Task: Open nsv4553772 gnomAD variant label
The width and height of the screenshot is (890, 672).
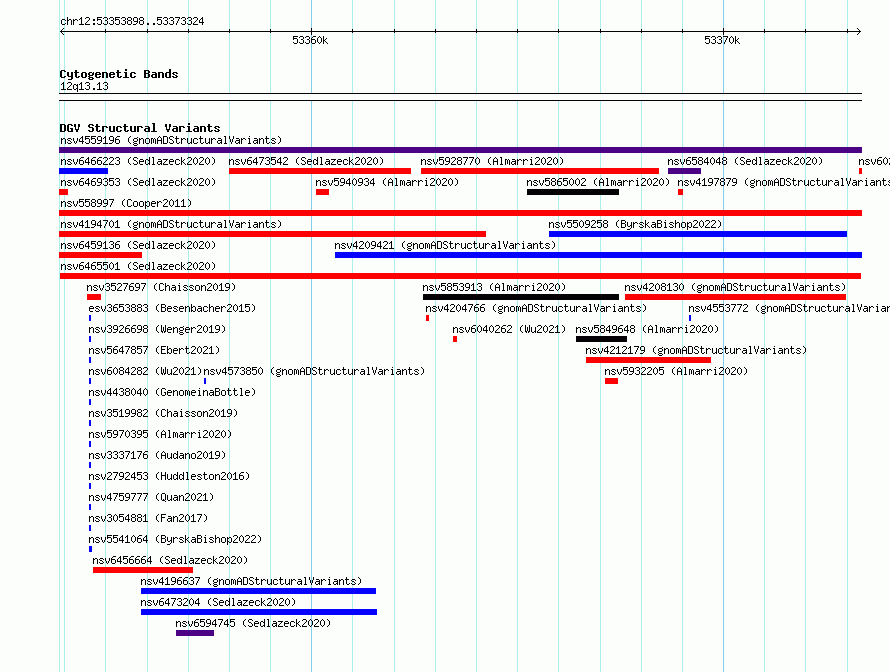Action: pos(789,308)
